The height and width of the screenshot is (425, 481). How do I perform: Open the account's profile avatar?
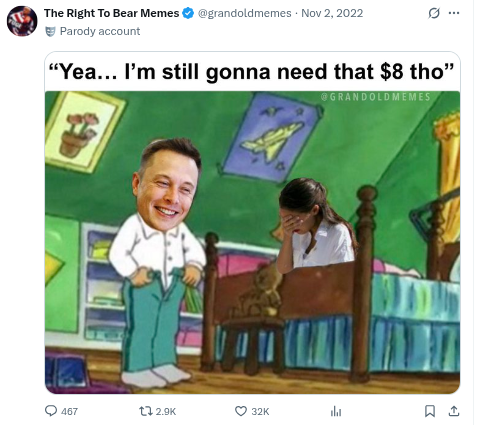pos(22,21)
